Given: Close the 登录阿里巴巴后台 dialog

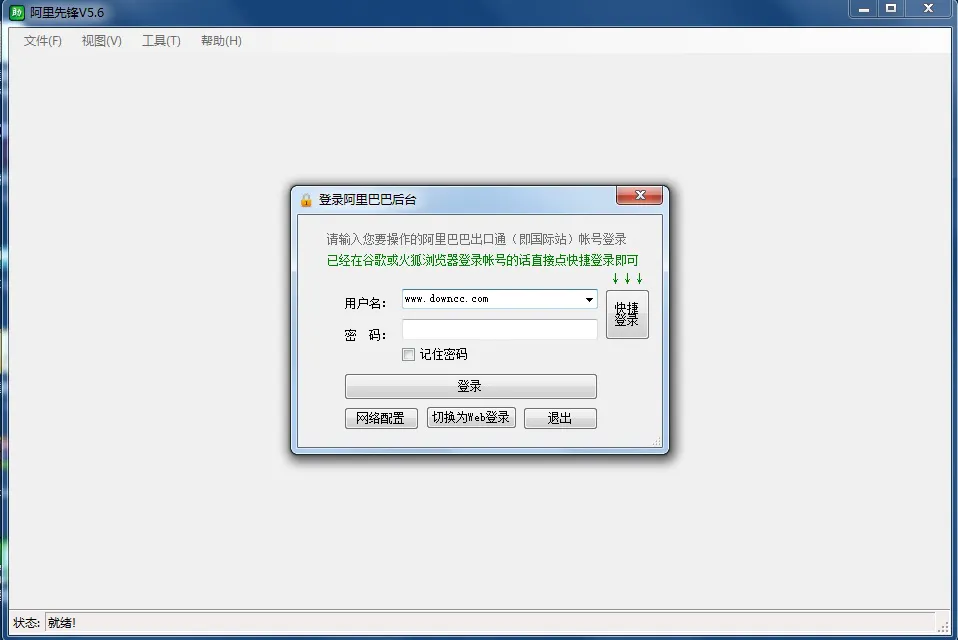Looking at the screenshot, I should click(x=640, y=195).
